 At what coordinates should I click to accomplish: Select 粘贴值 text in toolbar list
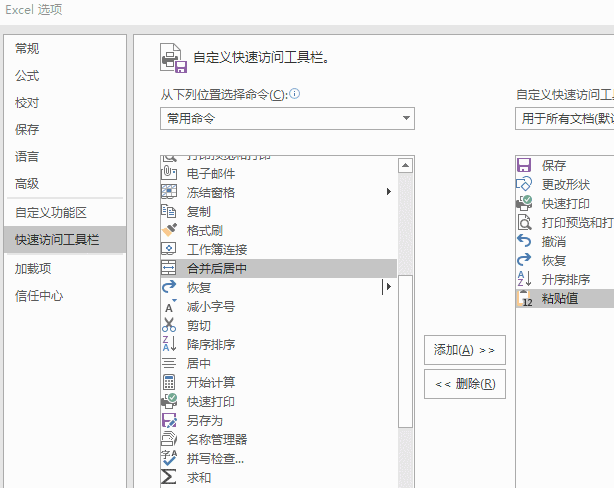560,298
